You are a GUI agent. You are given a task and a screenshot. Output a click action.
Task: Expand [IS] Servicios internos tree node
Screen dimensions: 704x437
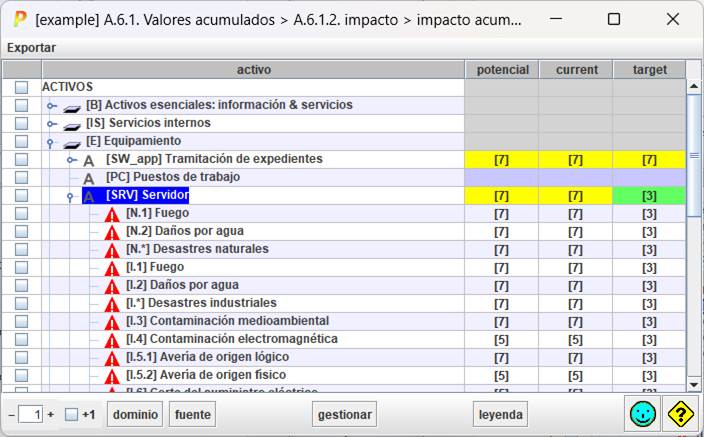click(52, 124)
